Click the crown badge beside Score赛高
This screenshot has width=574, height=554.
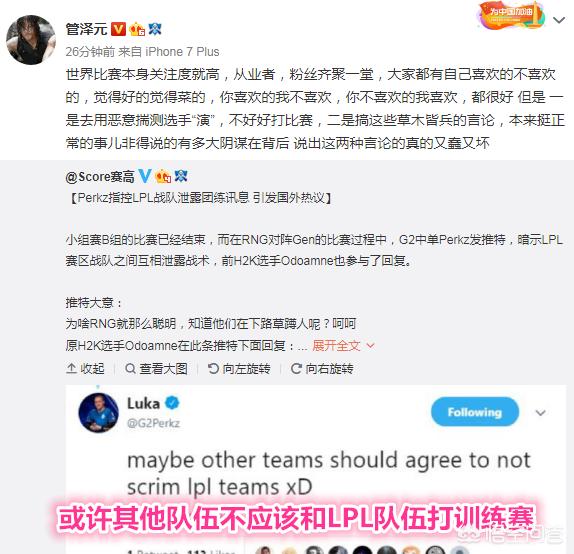coord(163,176)
